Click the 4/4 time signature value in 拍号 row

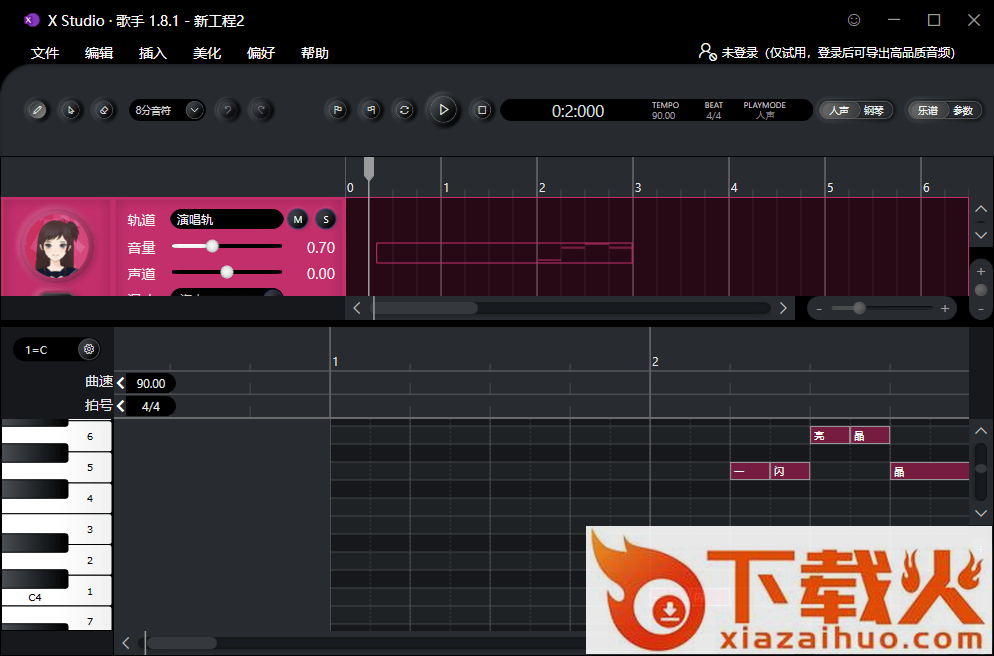[x=151, y=406]
